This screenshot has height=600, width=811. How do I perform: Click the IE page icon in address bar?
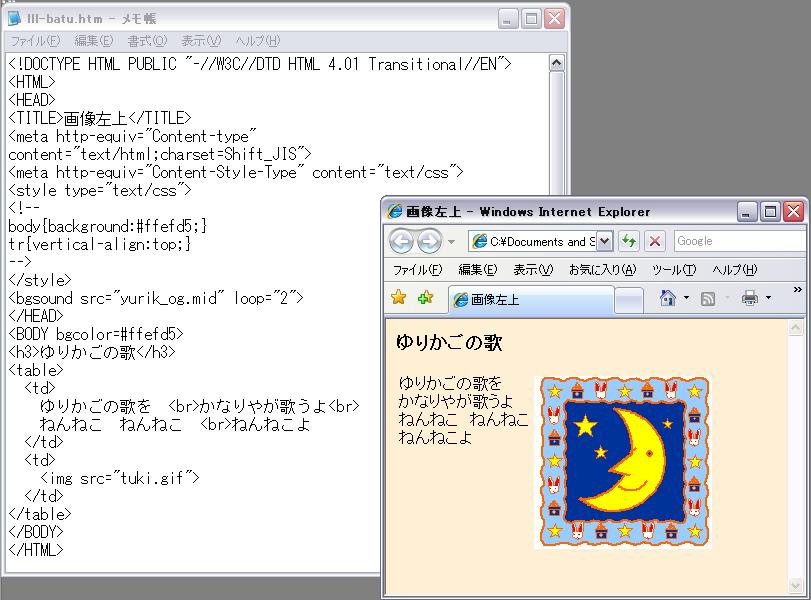479,241
